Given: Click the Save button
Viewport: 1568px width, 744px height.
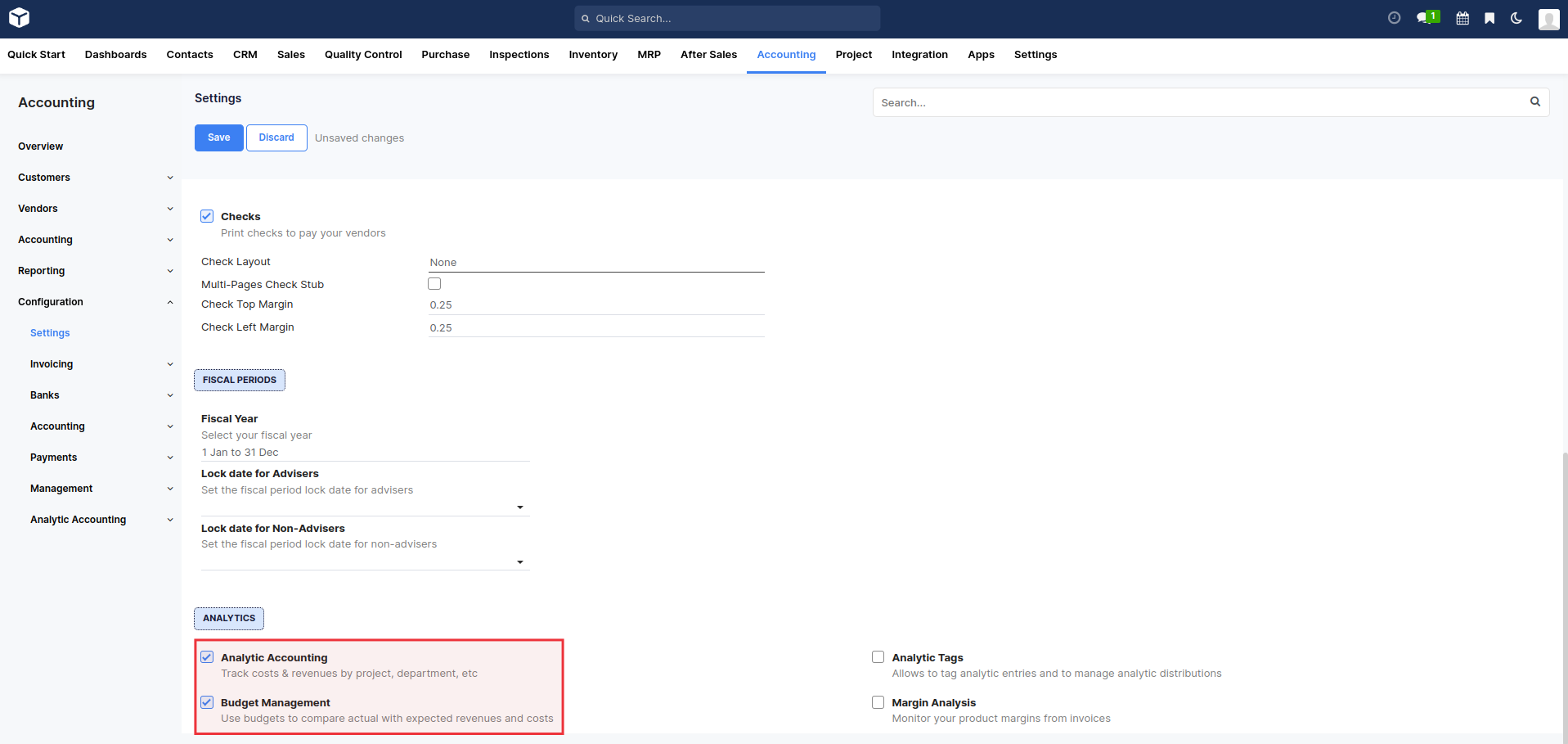Looking at the screenshot, I should click(x=218, y=138).
